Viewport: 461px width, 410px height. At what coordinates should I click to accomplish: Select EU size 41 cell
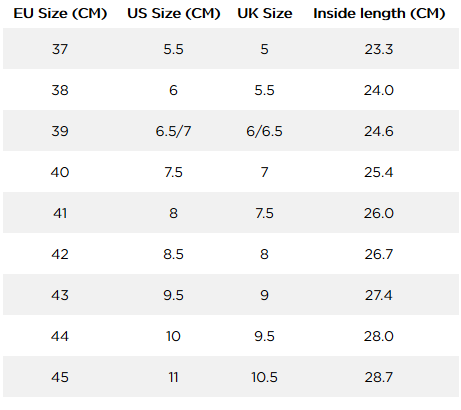(x=60, y=213)
